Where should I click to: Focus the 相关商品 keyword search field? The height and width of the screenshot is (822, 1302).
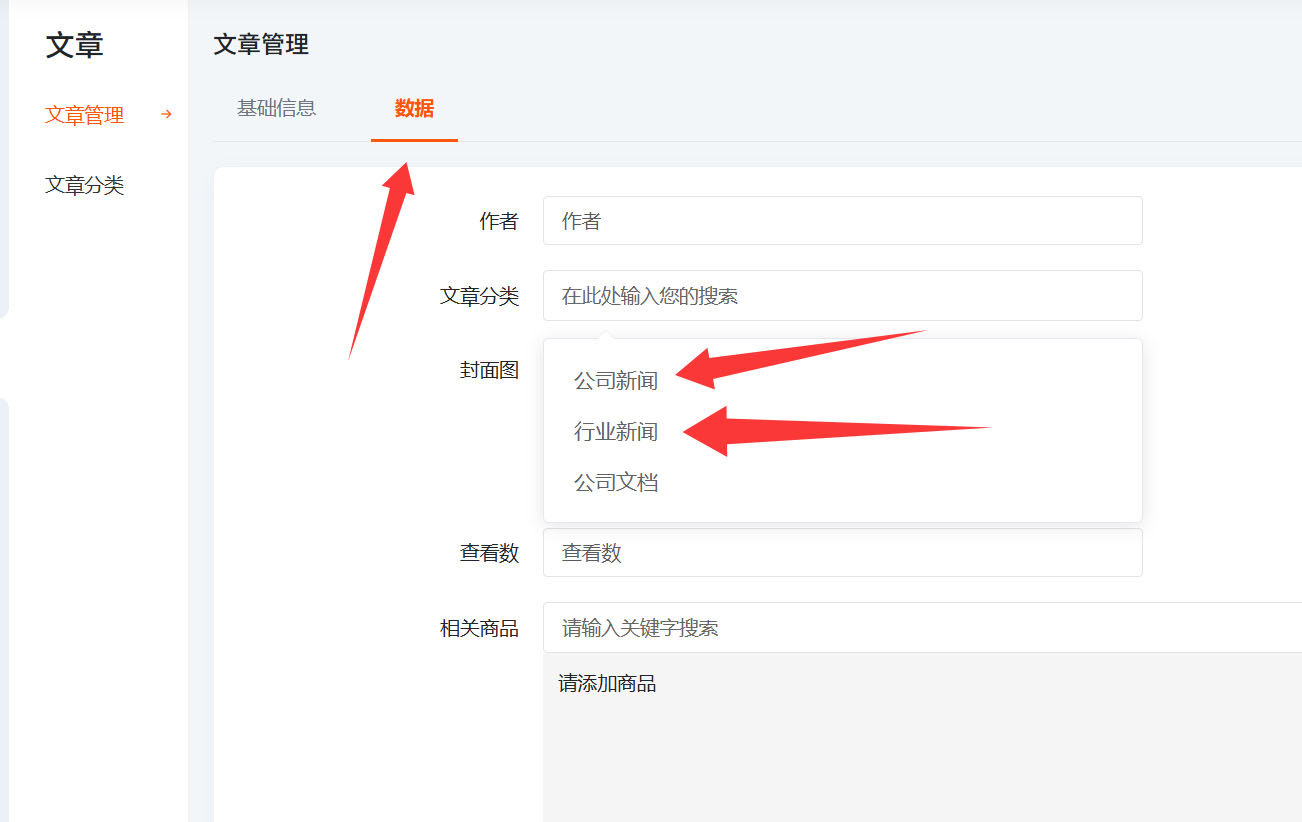[x=920, y=628]
